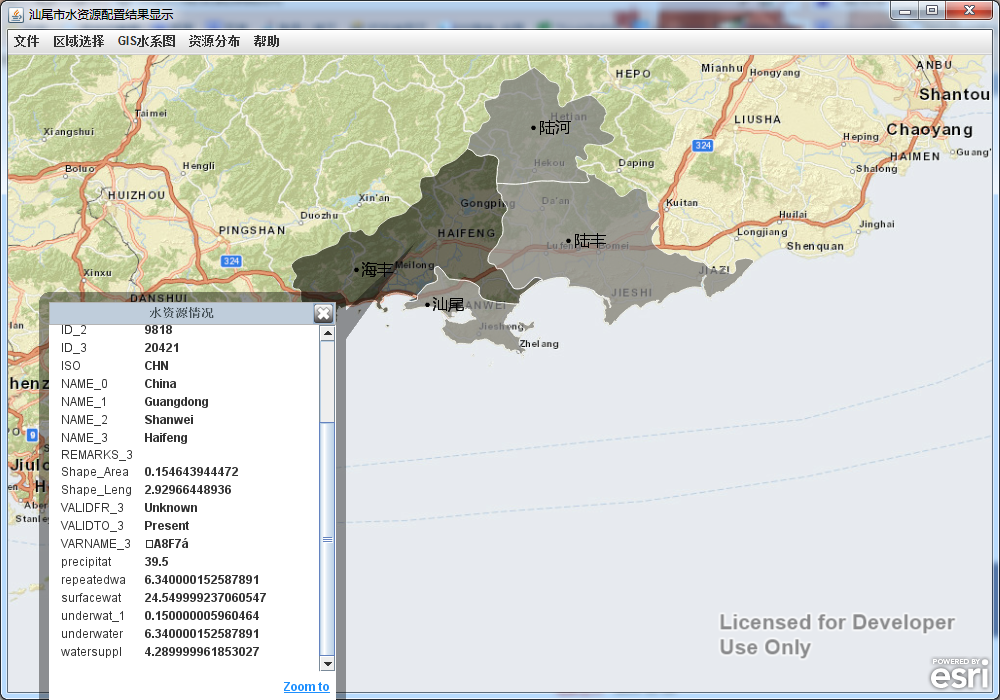
Task: Open the 区域选择 menu
Action: [x=78, y=41]
